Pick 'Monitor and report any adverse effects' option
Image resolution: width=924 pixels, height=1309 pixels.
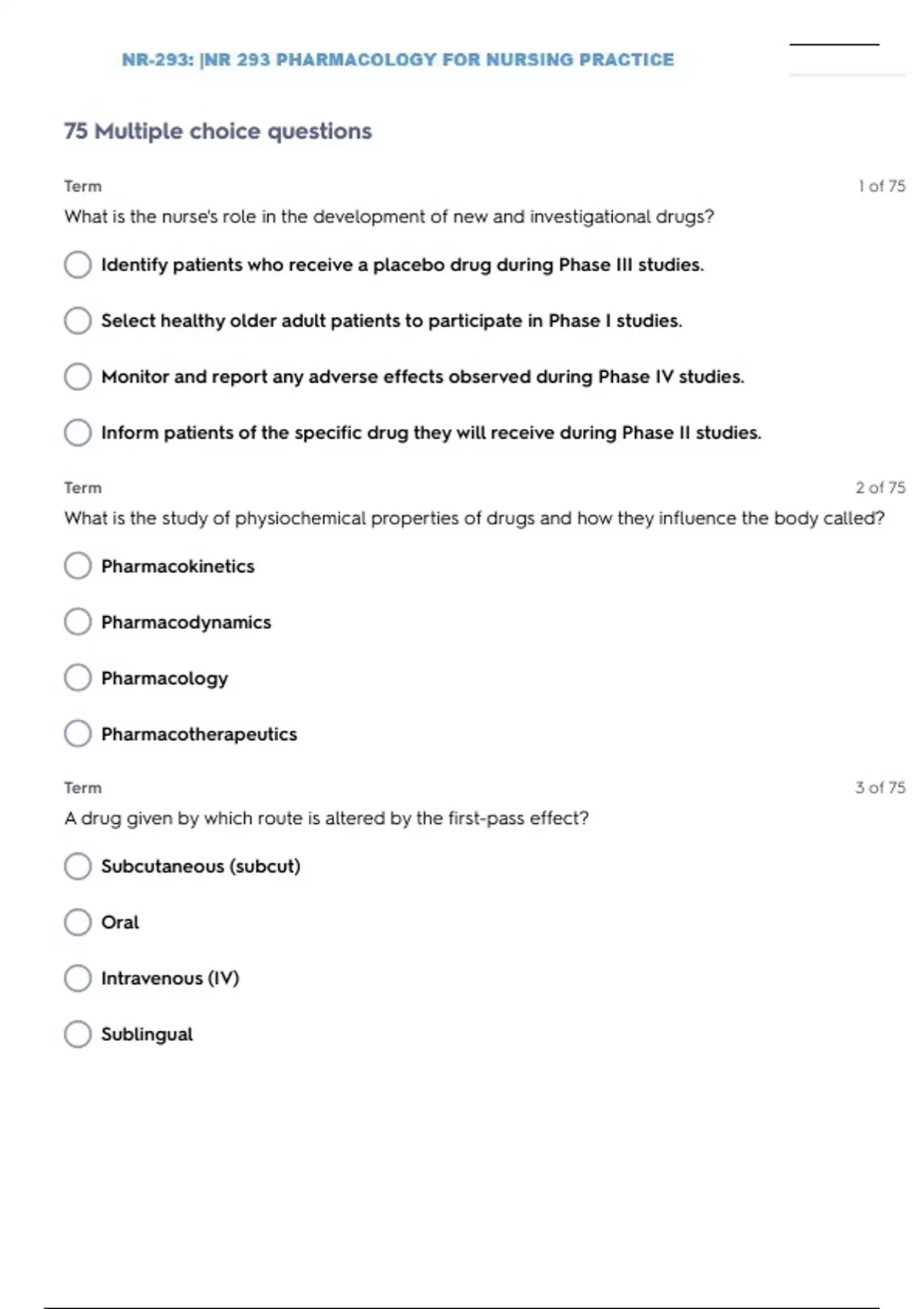pos(78,377)
